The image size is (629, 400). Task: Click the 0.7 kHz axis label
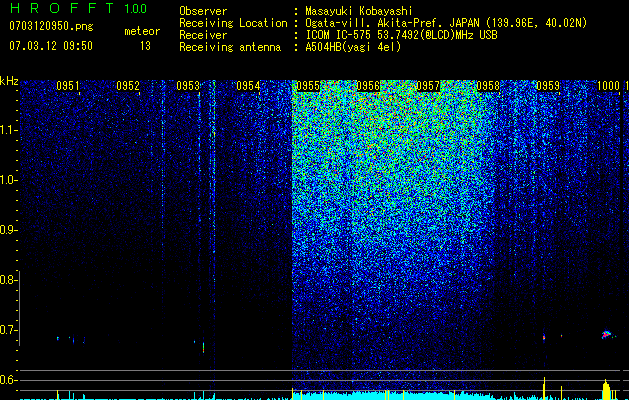pyautogui.click(x=8, y=330)
